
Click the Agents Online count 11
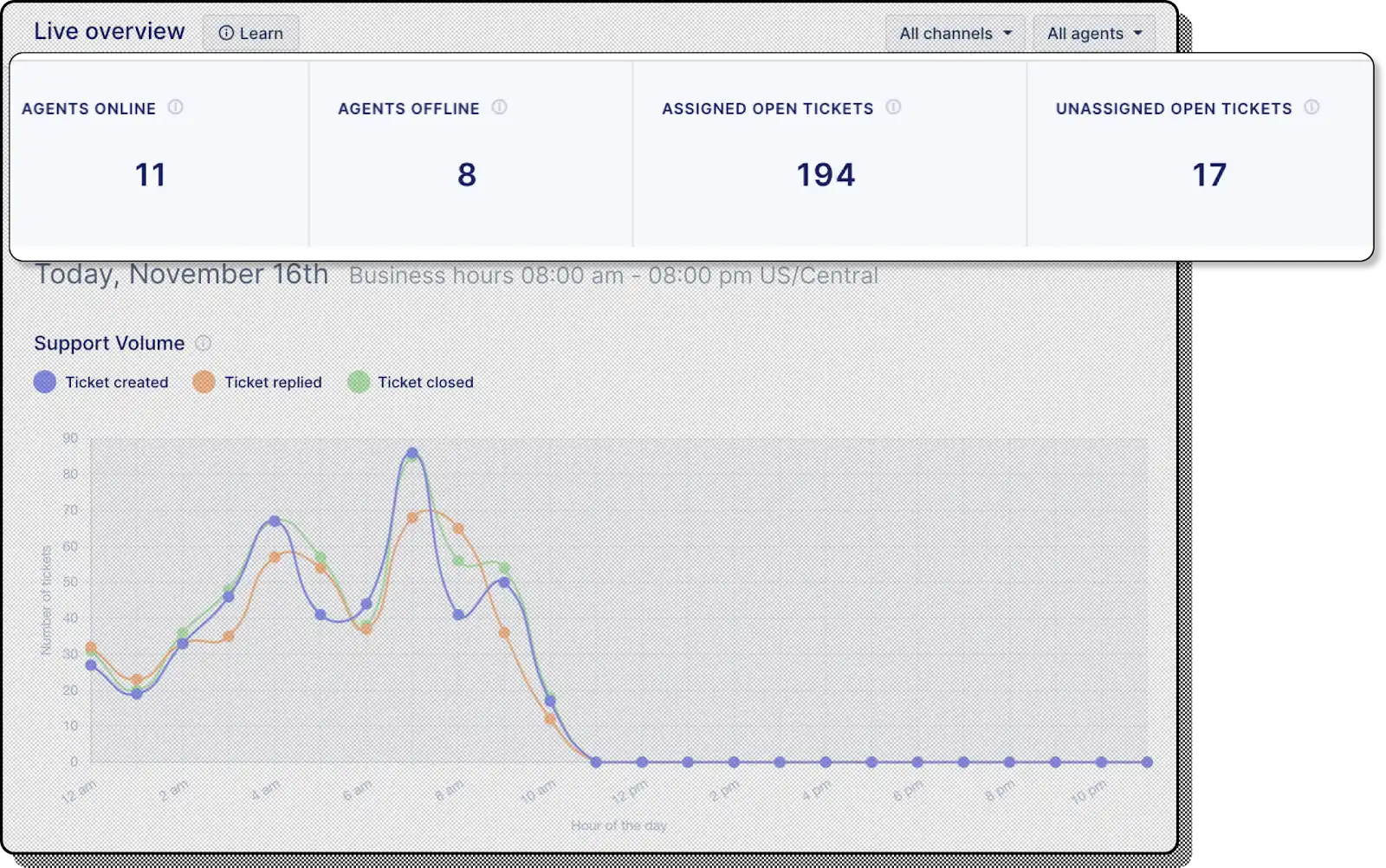tap(151, 175)
